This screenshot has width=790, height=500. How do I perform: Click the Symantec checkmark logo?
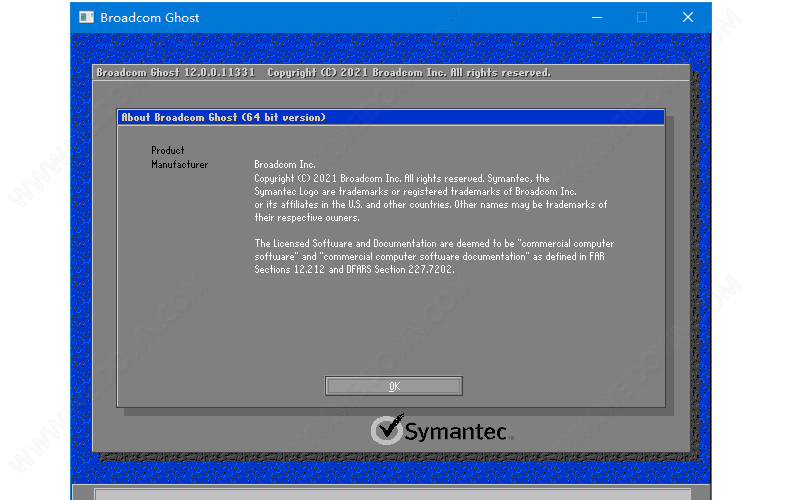click(x=387, y=429)
